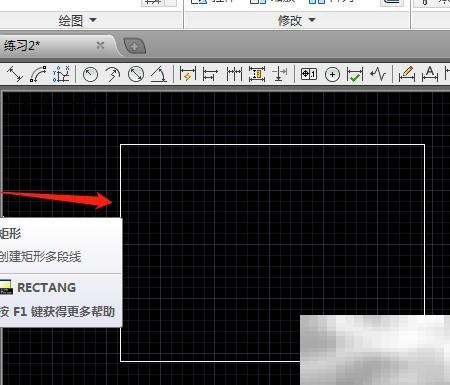Select the Dimension Text Edit tool
450x385 pixels.
[430, 74]
